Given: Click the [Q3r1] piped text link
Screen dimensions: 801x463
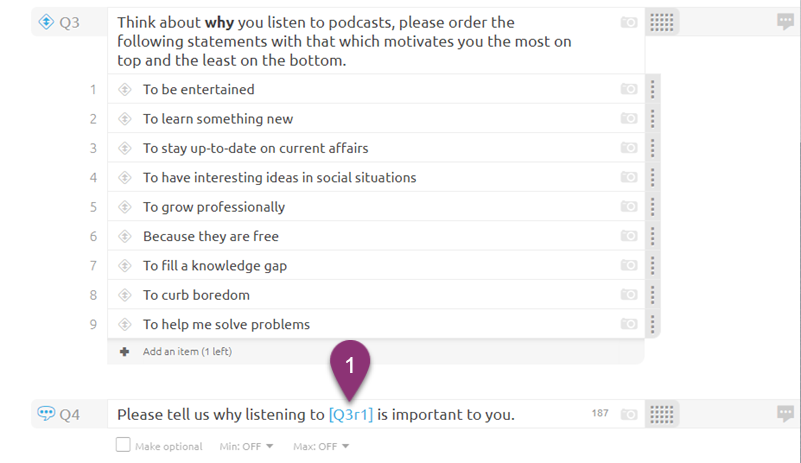Looking at the screenshot, I should (x=351, y=414).
